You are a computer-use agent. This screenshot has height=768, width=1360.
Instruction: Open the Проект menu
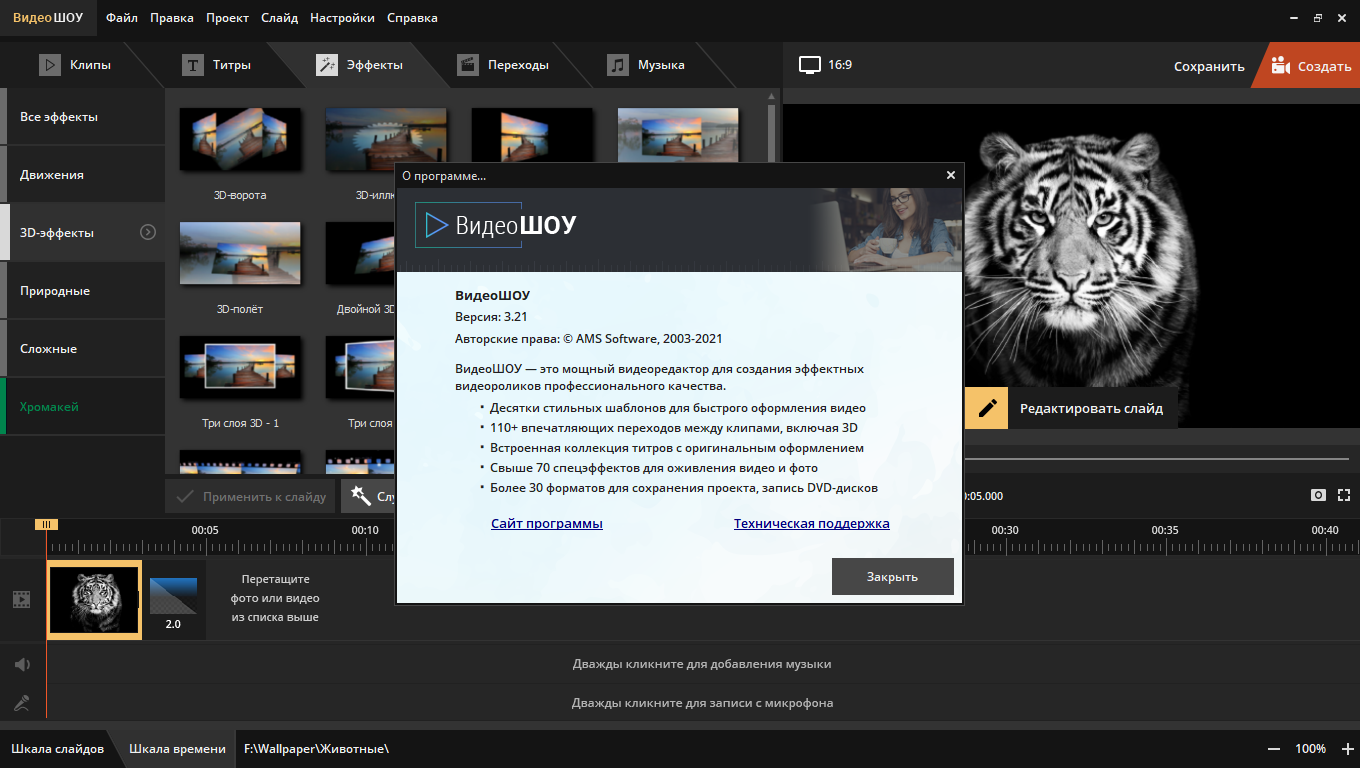pyautogui.click(x=227, y=18)
